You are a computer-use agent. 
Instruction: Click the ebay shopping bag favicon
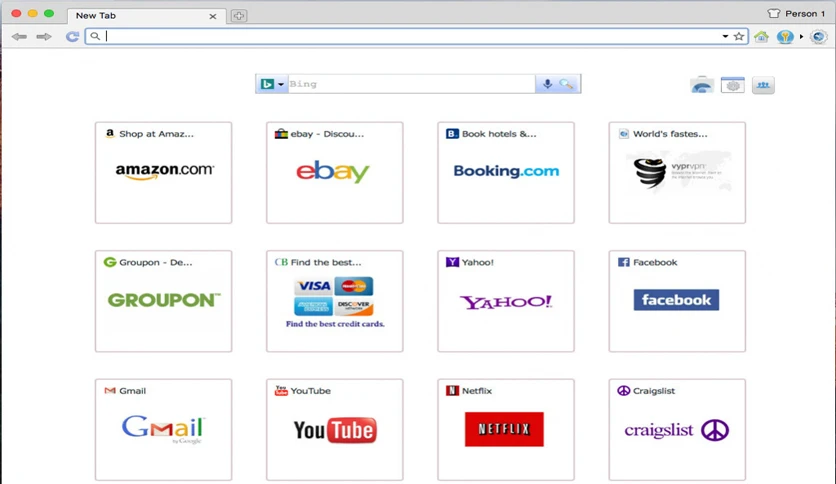(x=281, y=133)
